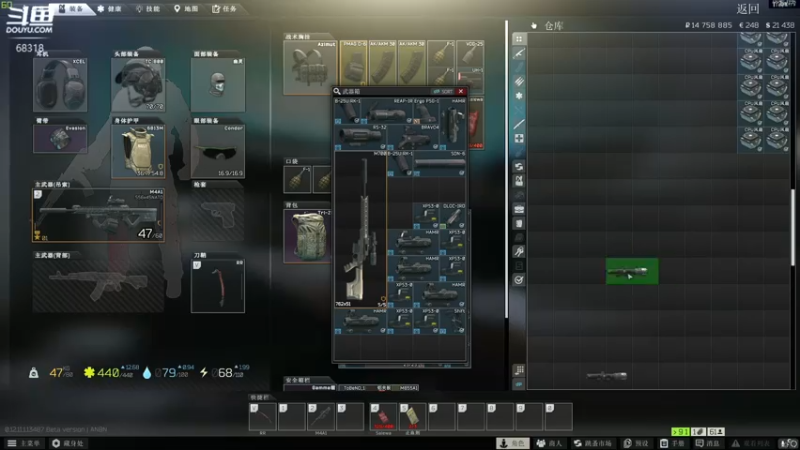Image resolution: width=800 pixels, height=450 pixels.
Task: Open Flea Market in bottom bar
Action: (x=593, y=443)
